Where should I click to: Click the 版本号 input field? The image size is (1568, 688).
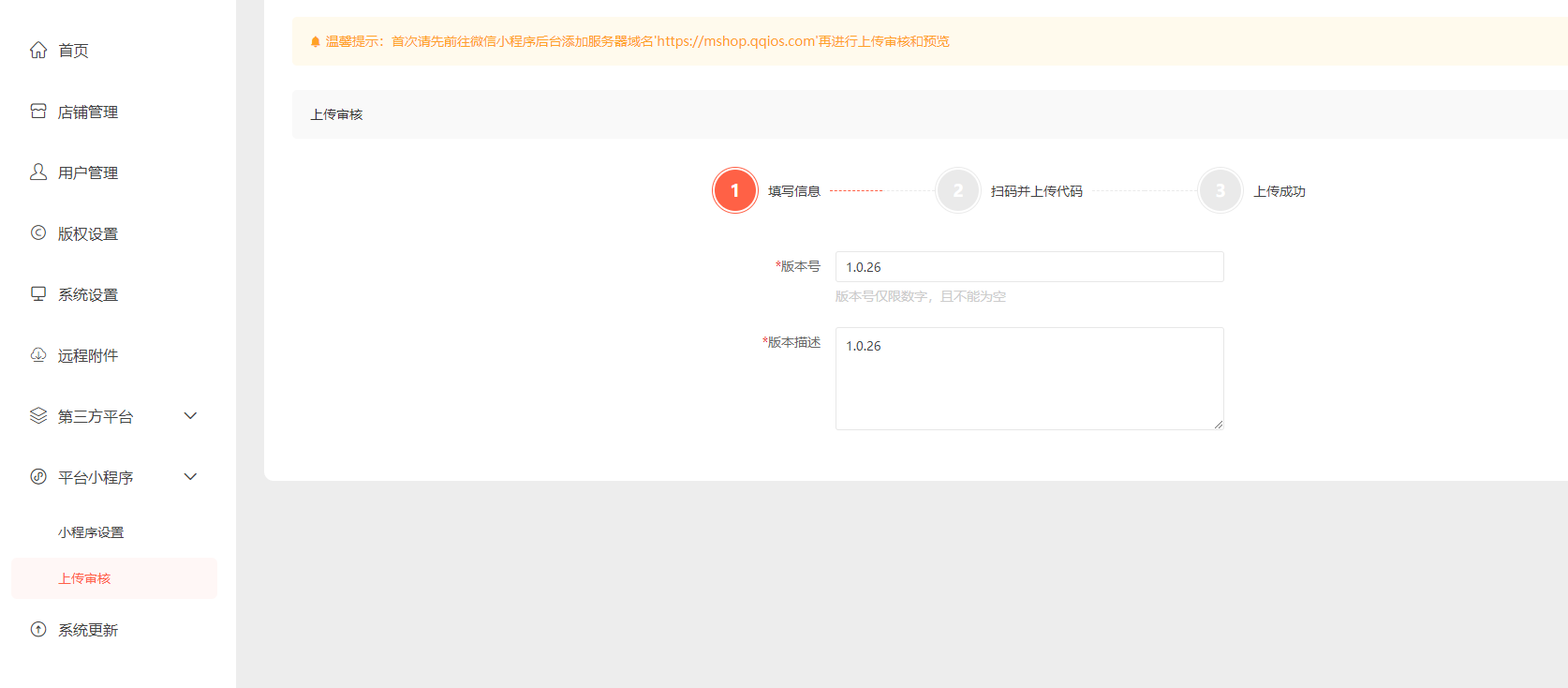click(x=1029, y=266)
